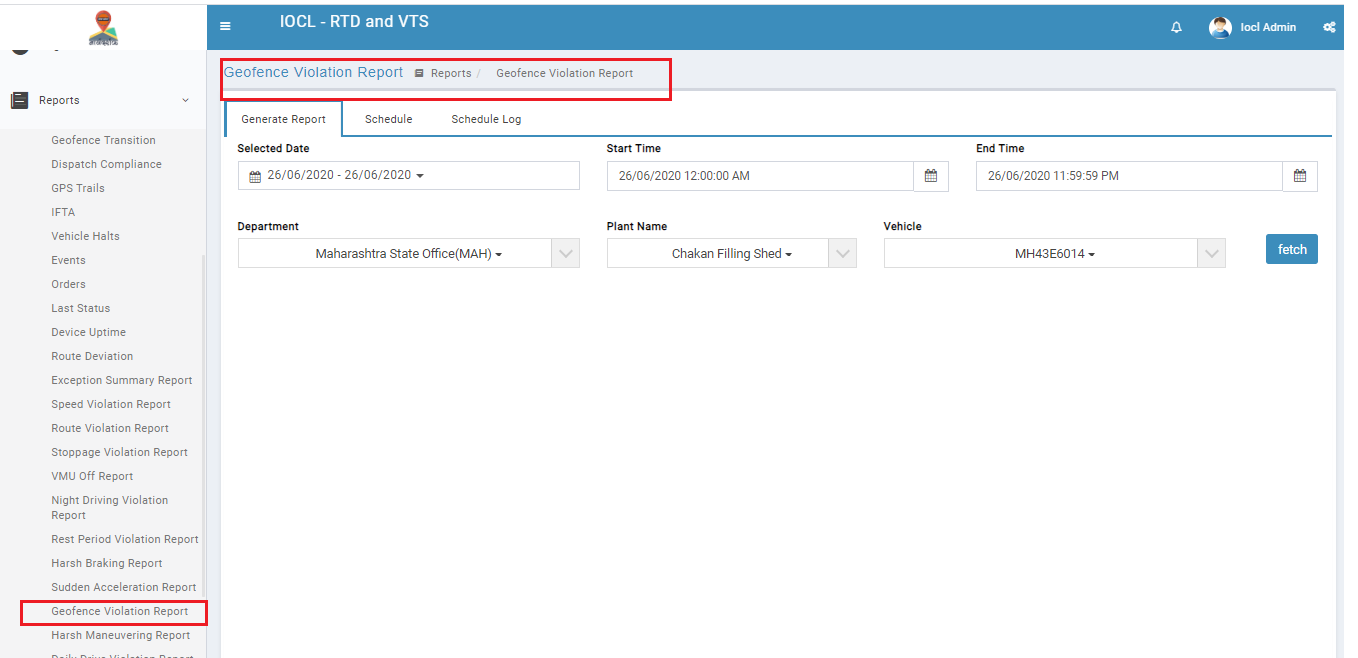Open the notifications bell icon

1176,27
